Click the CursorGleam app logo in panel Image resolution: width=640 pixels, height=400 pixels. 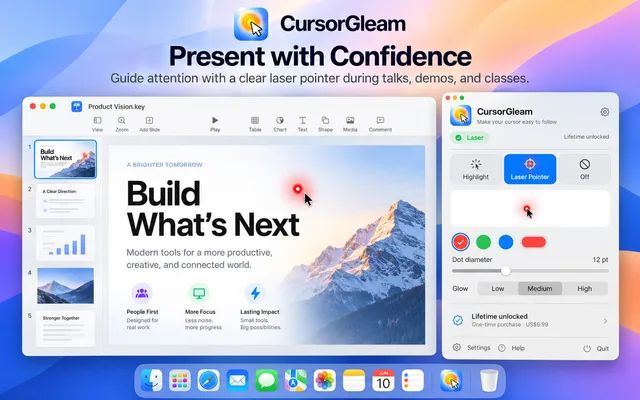(461, 115)
